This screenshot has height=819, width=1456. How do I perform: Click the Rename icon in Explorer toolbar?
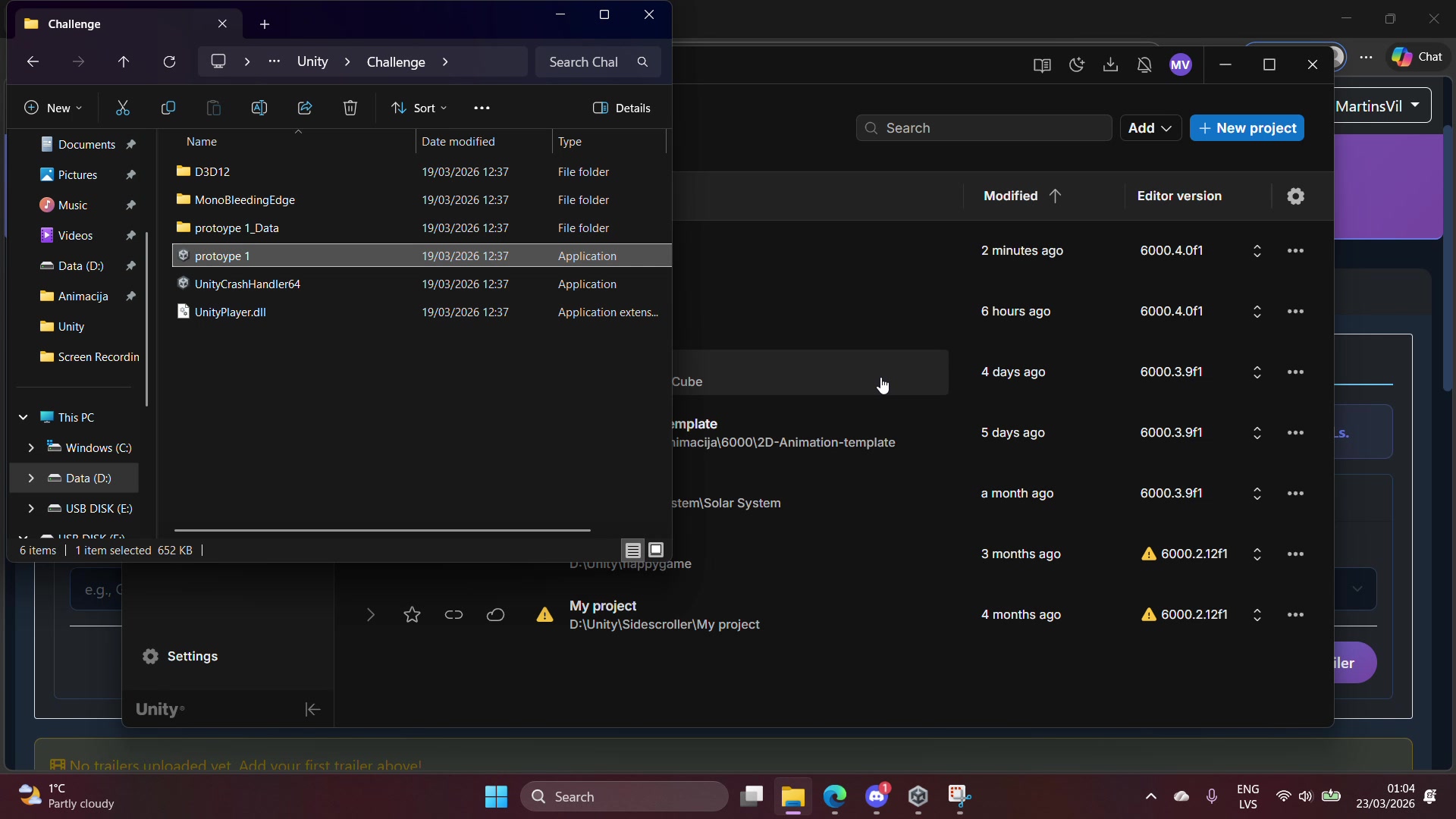[259, 108]
